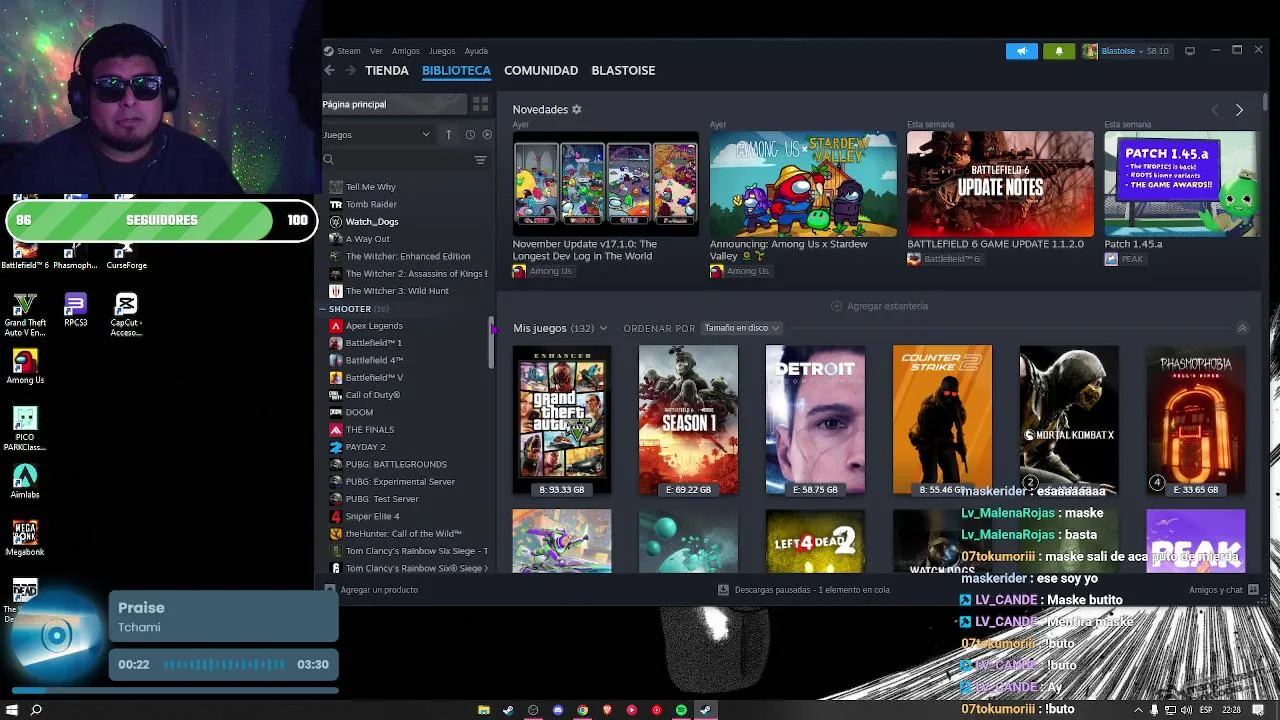Screen dimensions: 1280x720
Task: Click Agregar estantería
Action: [x=879, y=306]
